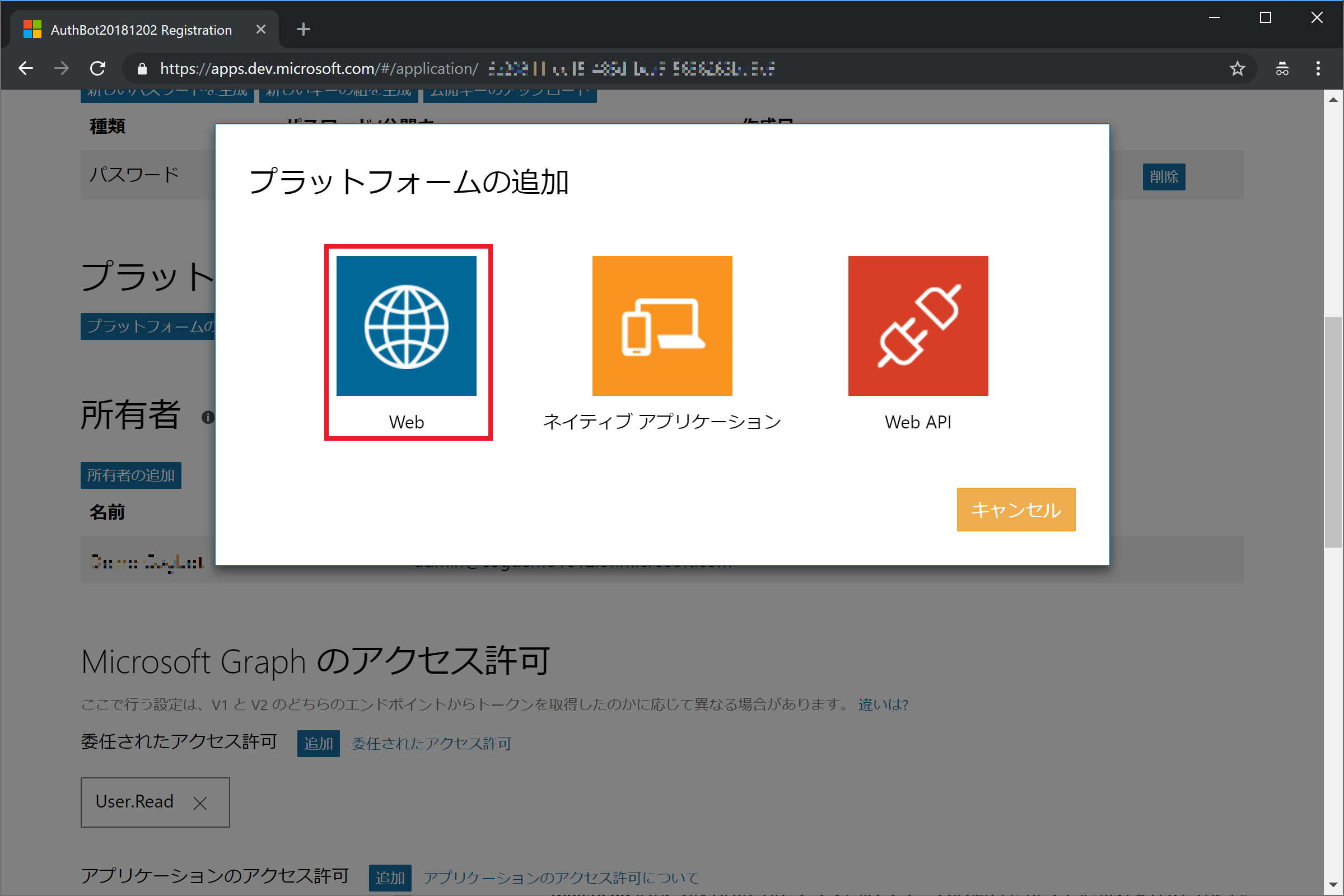The width and height of the screenshot is (1344, 896).
Task: Click 追加 next to 委任されたアクセス許可
Action: 318,744
